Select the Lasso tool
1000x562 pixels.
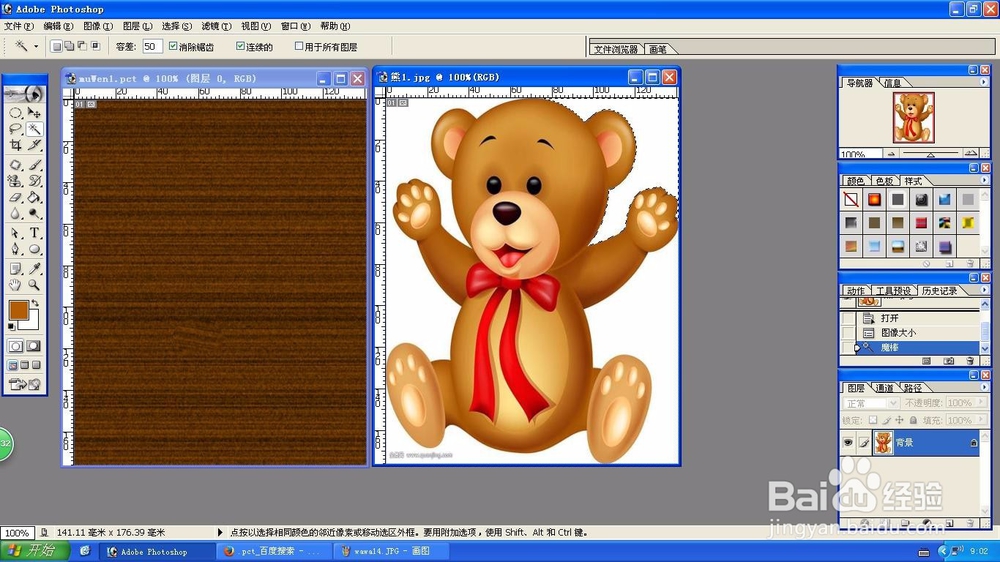click(x=15, y=129)
